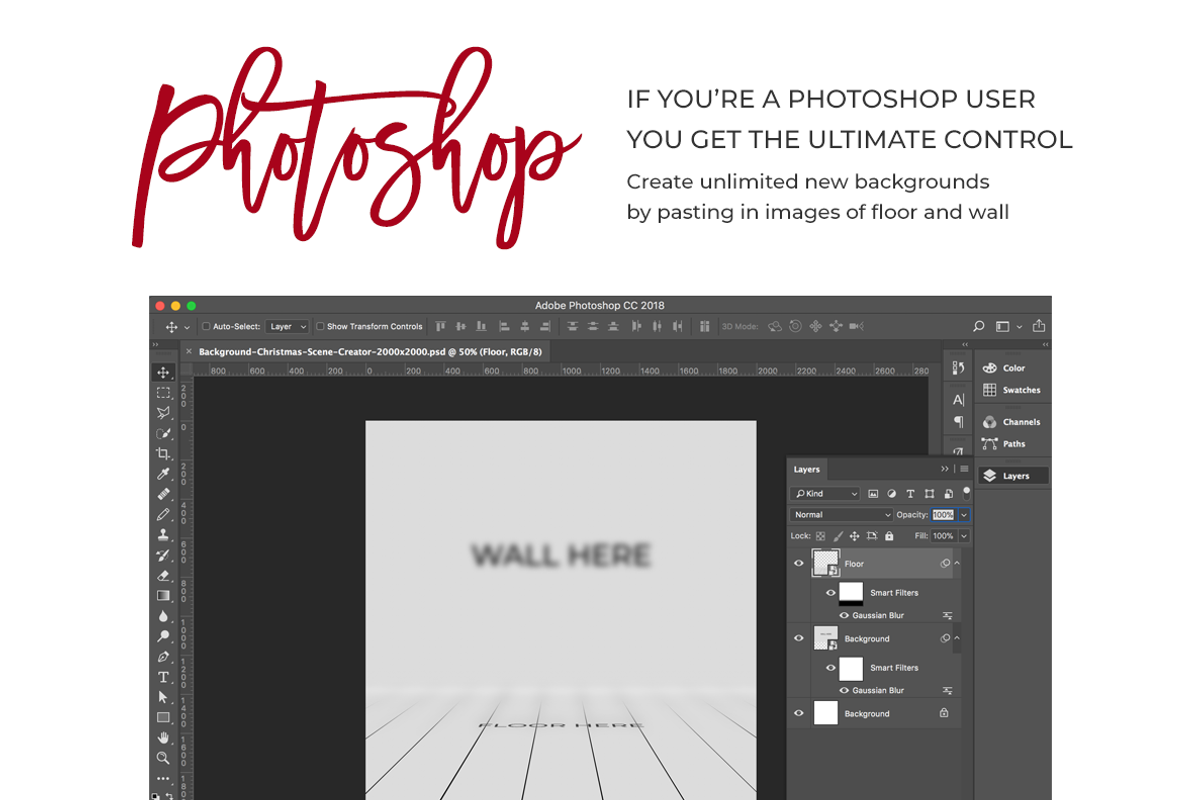Enable Show Transform Controls checkbox
The image size is (1200, 800).
(320, 326)
